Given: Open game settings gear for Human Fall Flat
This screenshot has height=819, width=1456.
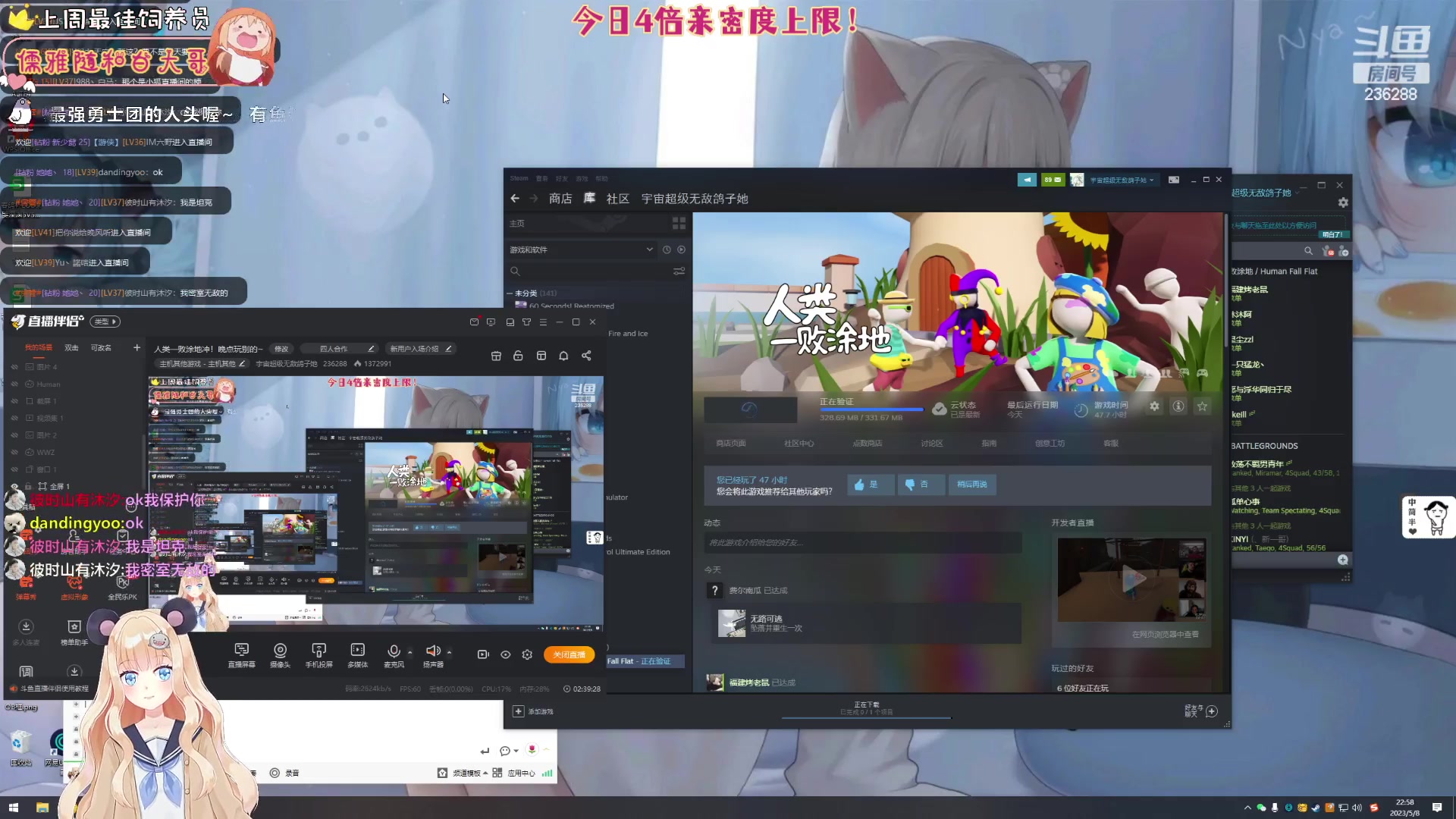Looking at the screenshot, I should coord(1154,406).
